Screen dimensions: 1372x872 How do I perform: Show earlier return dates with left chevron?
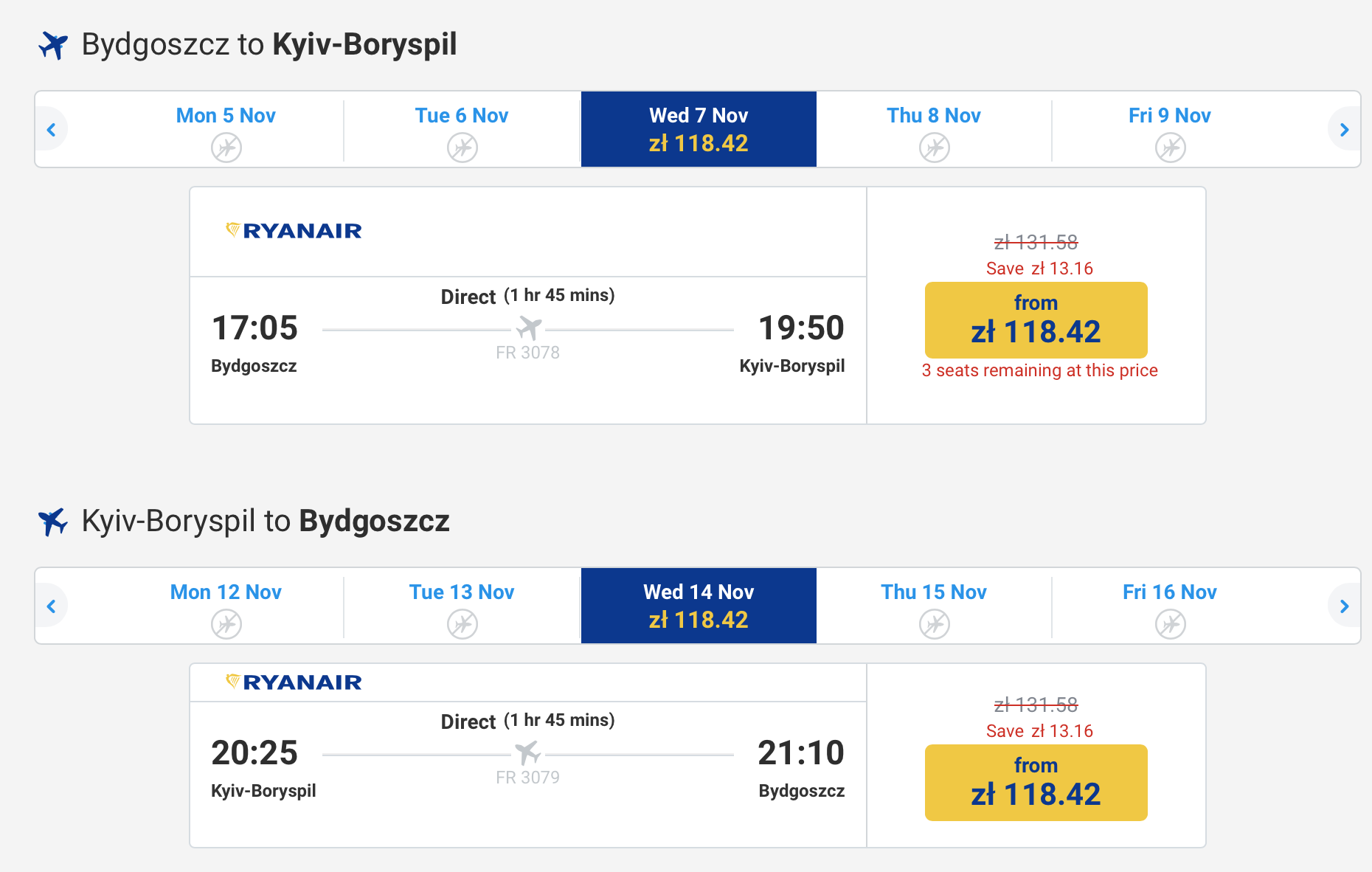[x=52, y=606]
